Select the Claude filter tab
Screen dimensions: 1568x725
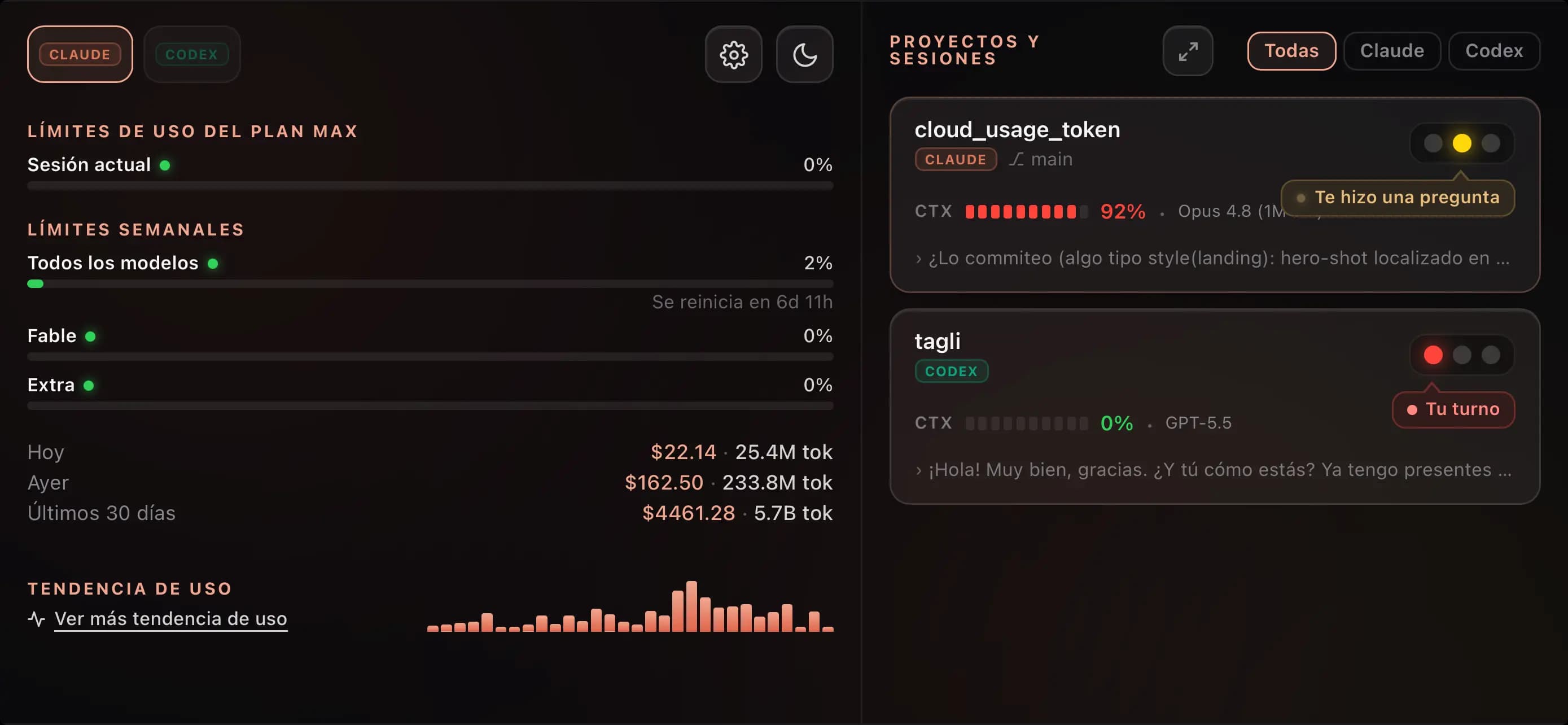(1391, 51)
